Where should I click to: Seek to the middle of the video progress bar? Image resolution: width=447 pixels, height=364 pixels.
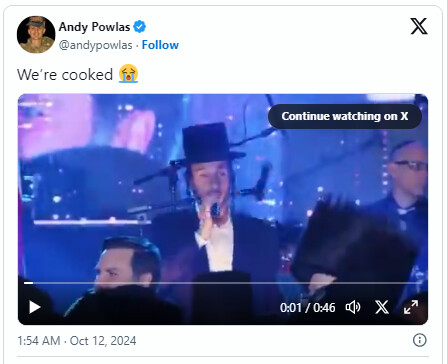click(x=223, y=283)
